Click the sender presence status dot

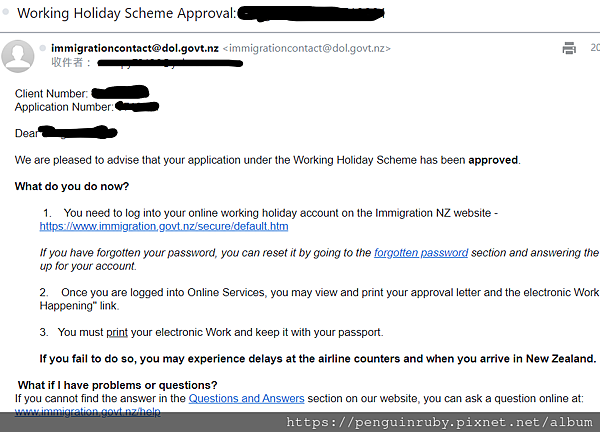pos(42,48)
